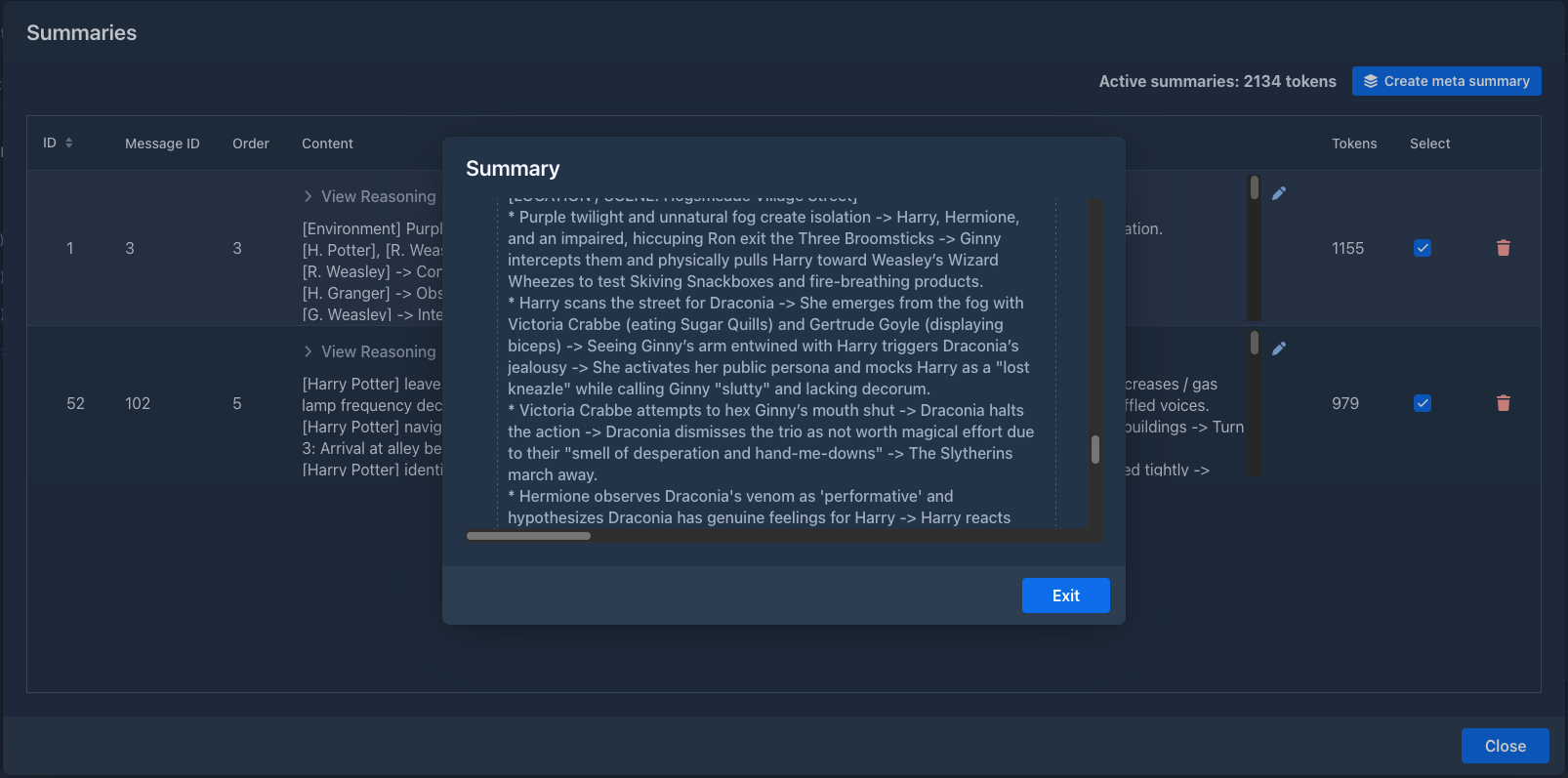
Task: Click the Summary dialog horizontal scrollbar thumb
Action: pos(528,535)
